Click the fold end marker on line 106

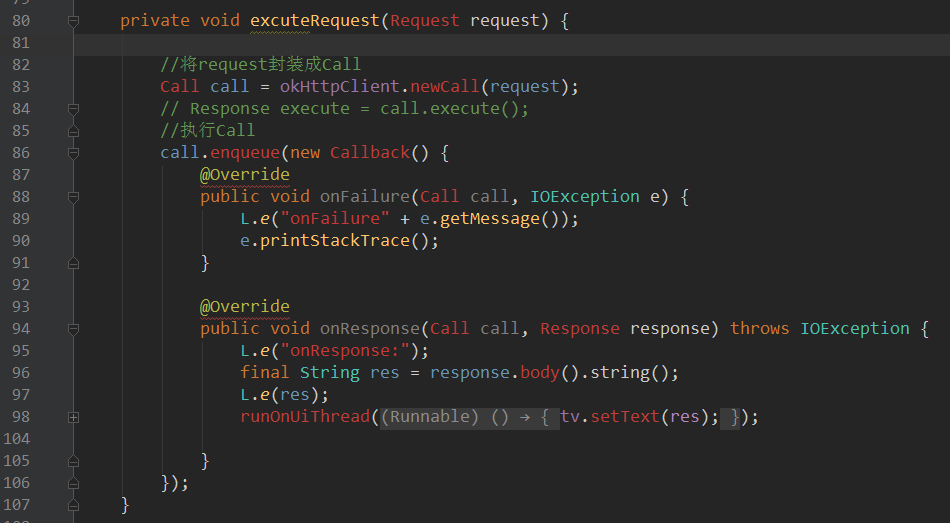point(73,483)
